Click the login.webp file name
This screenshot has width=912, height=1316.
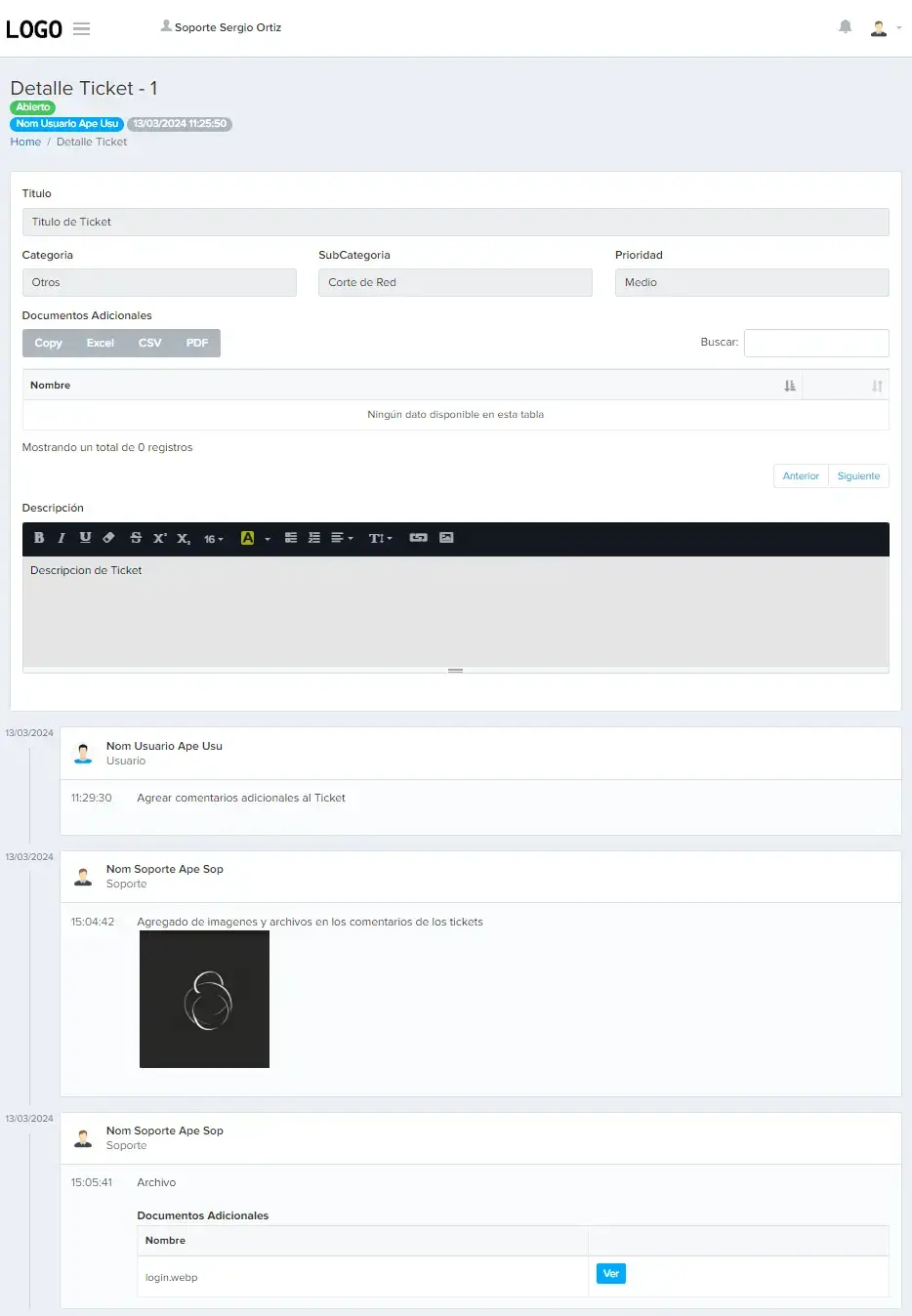[x=171, y=1278]
